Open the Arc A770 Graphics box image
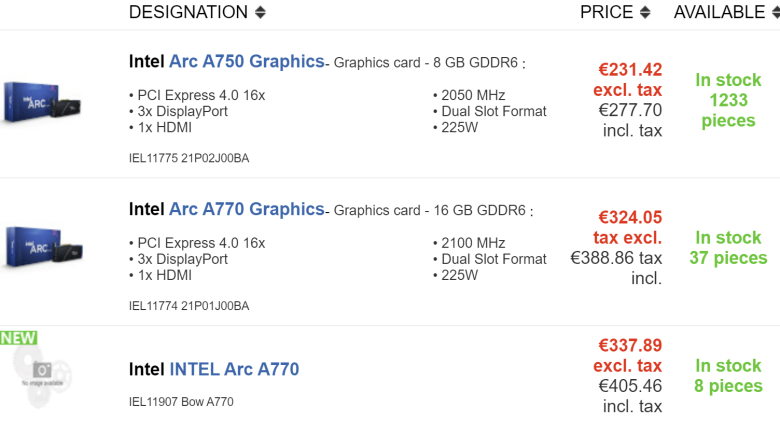Viewport: 780px width, 421px height. pos(41,248)
